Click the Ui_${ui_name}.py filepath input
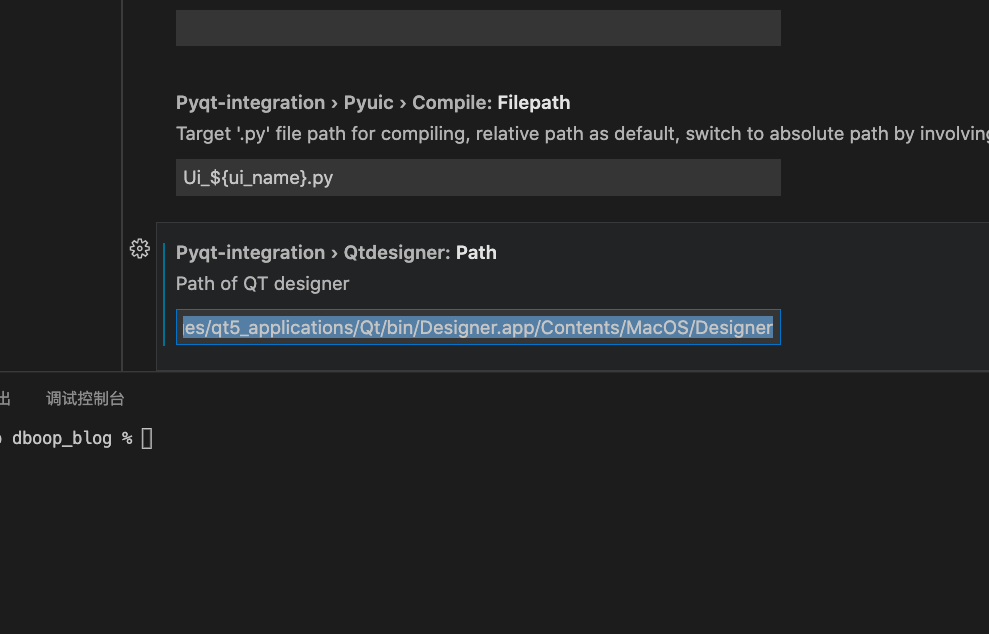Image resolution: width=989 pixels, height=634 pixels. [478, 178]
